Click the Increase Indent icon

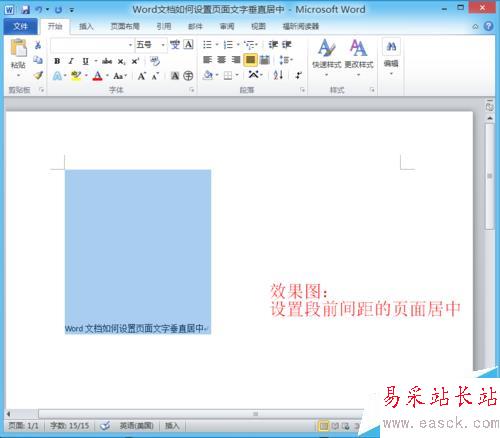pyautogui.click(x=287, y=44)
